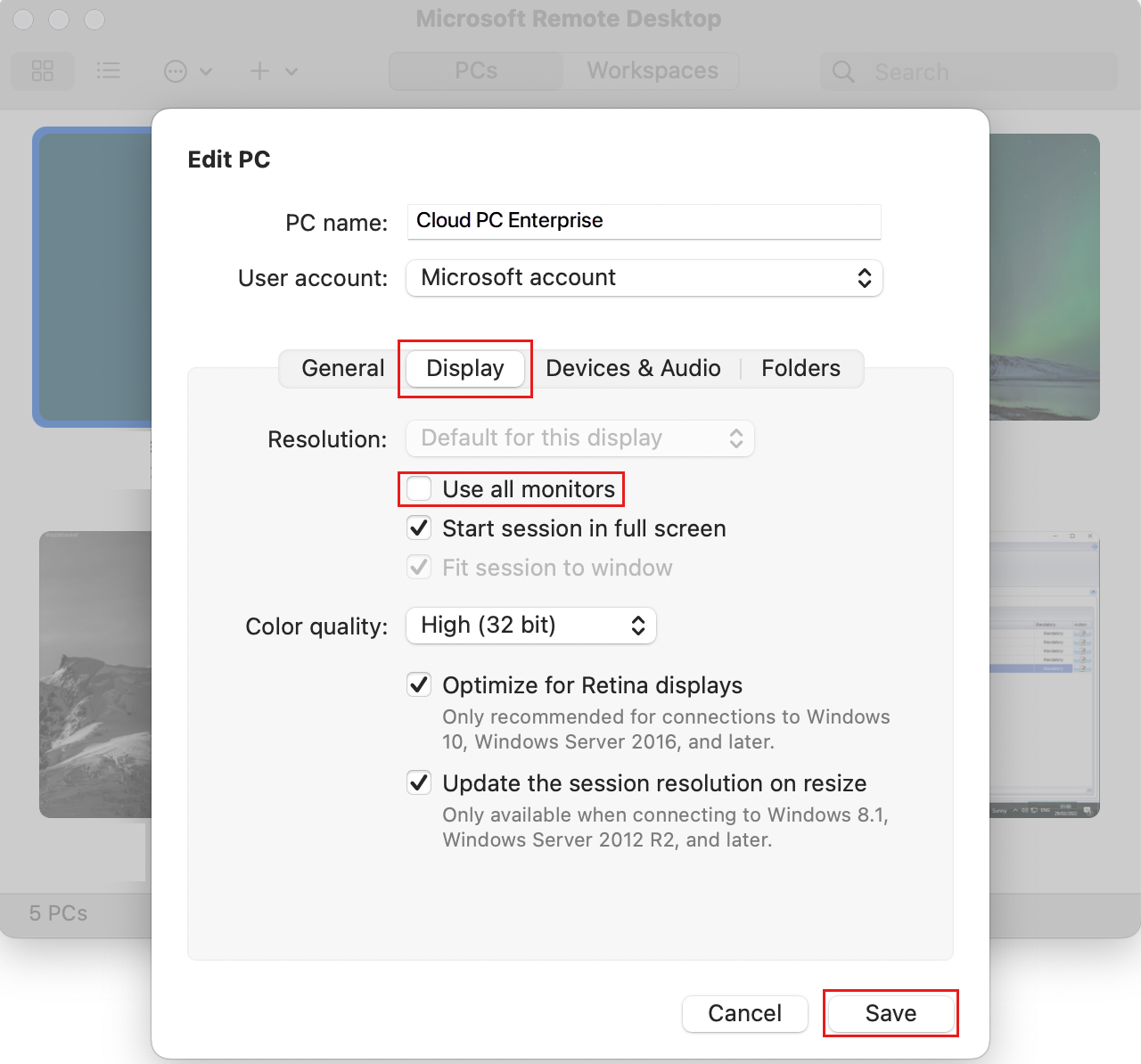Save the PC settings

[891, 1013]
